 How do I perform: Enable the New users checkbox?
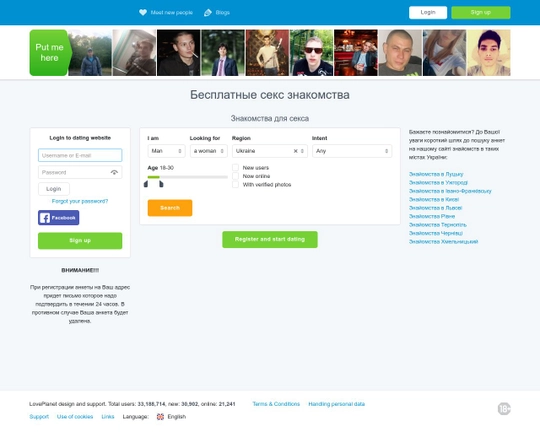pyautogui.click(x=235, y=167)
